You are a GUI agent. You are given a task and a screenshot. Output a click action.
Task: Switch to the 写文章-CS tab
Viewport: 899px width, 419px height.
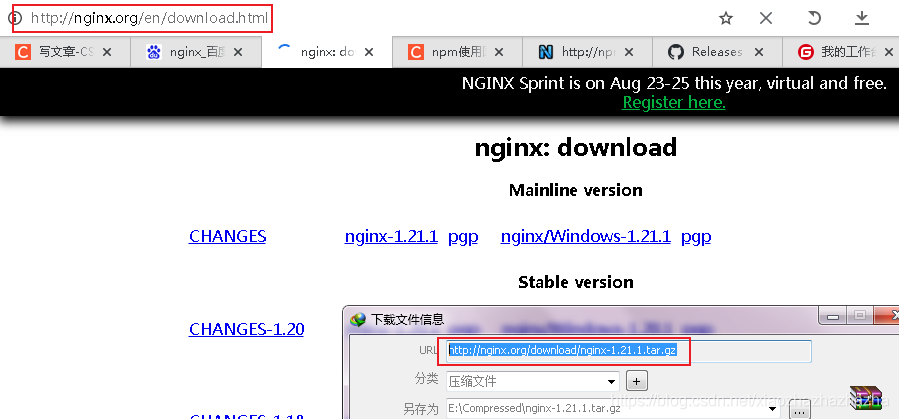pyautogui.click(x=65, y=52)
